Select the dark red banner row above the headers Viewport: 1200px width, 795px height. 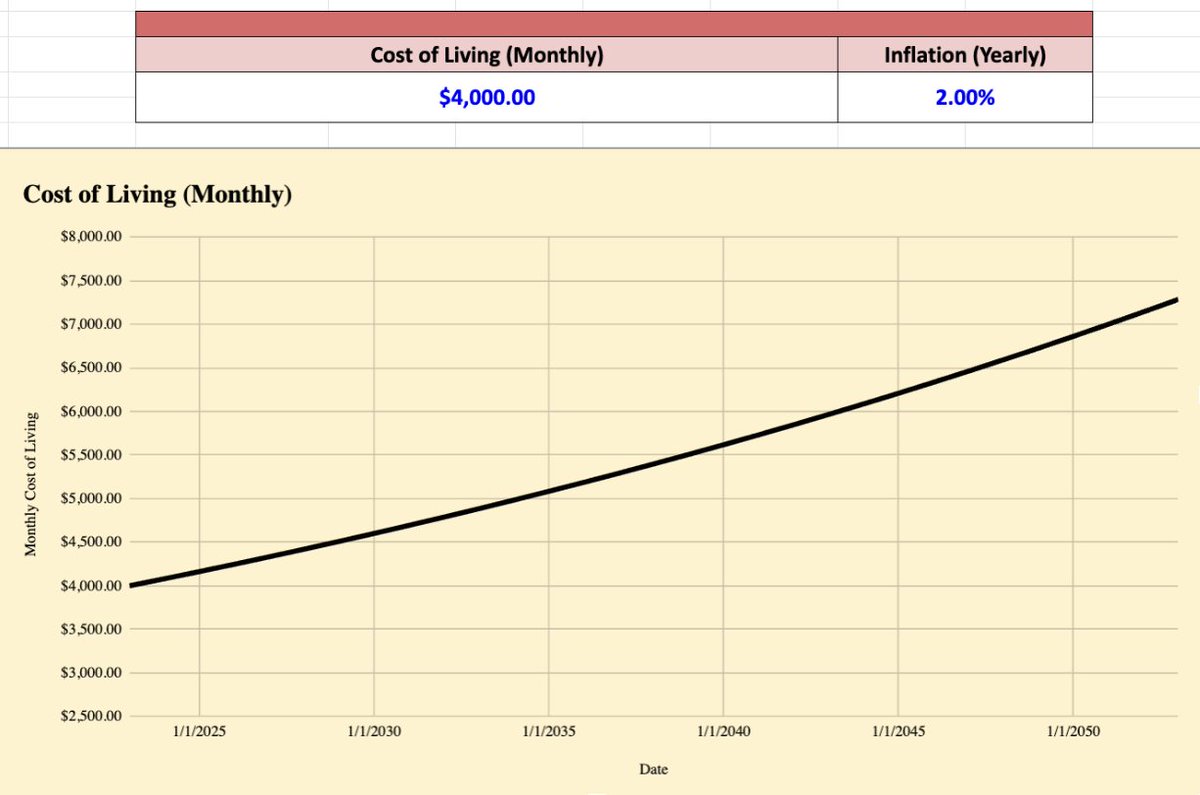coord(617,16)
